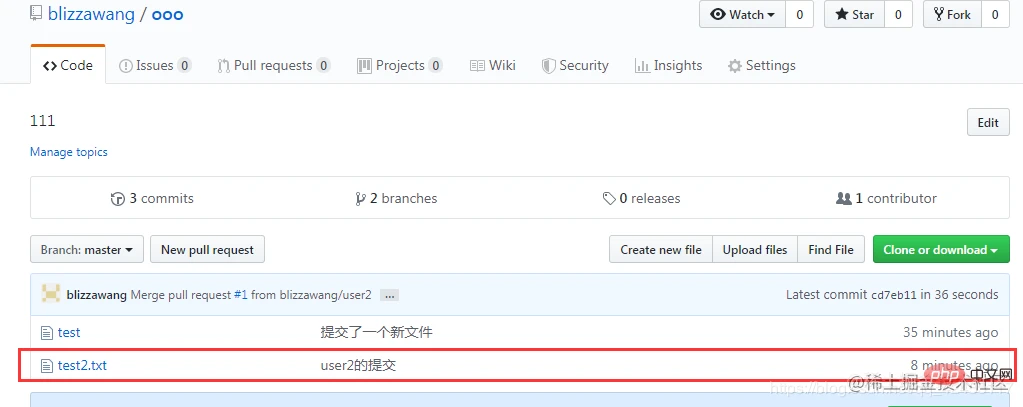The width and height of the screenshot is (1023, 407).
Task: Click the releases tag icon
Action: pyautogui.click(x=609, y=199)
